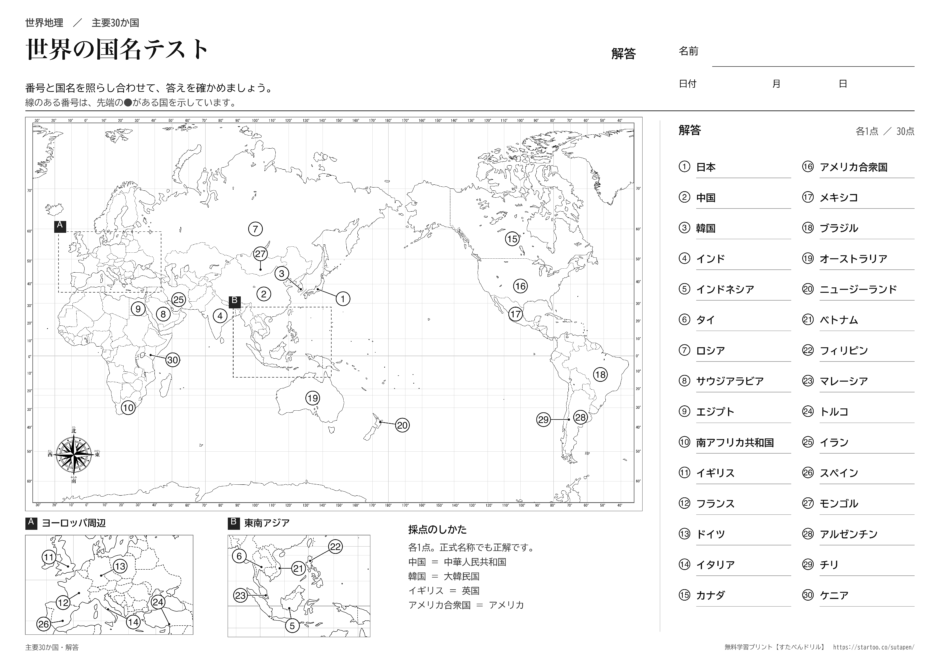Viewport: 940px width, 665px height.
Task: Click 解答 heading above the answer list
Action: coord(689,130)
